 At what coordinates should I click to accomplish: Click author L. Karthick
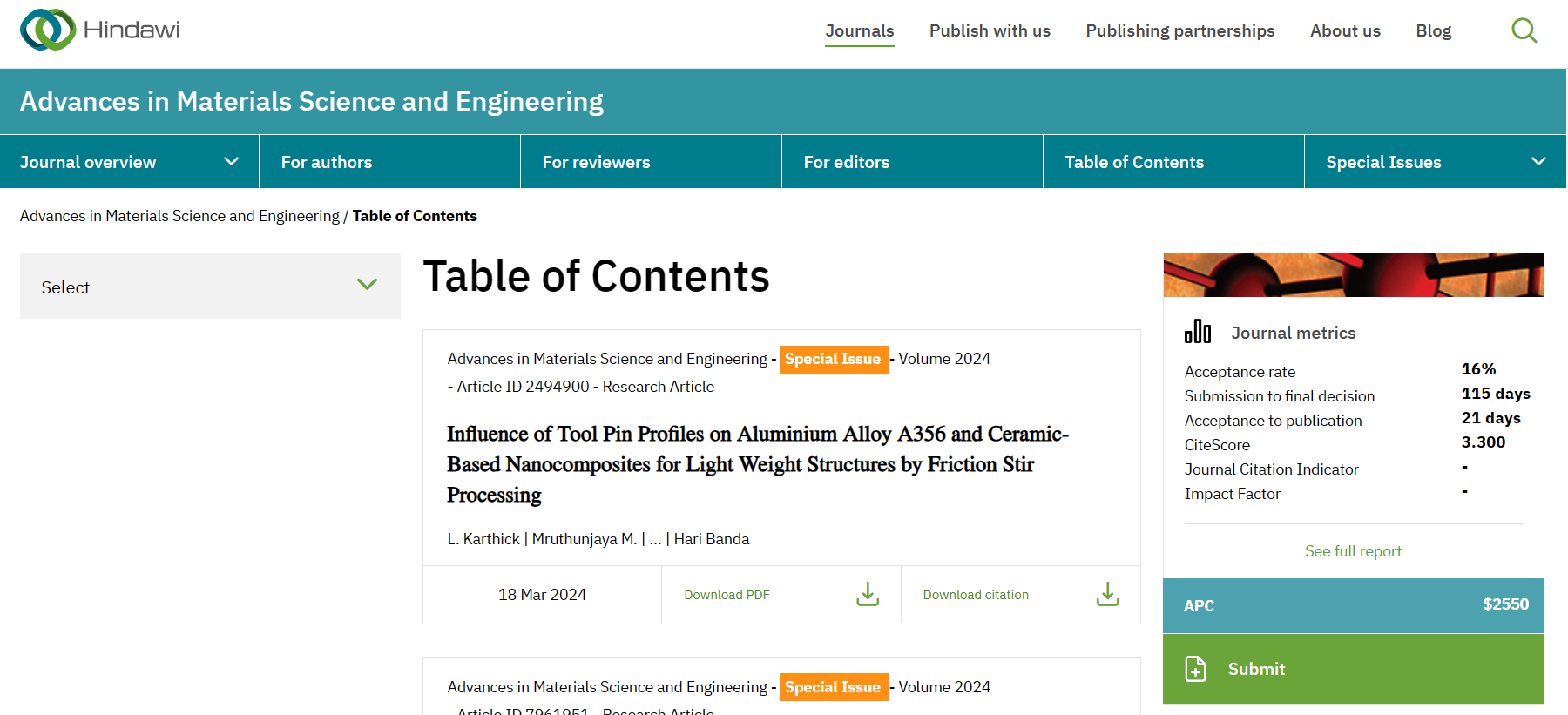point(483,539)
